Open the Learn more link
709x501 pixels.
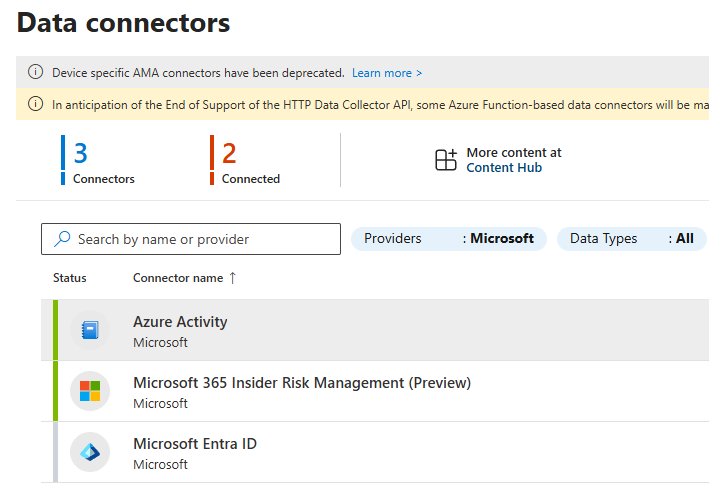pos(387,73)
